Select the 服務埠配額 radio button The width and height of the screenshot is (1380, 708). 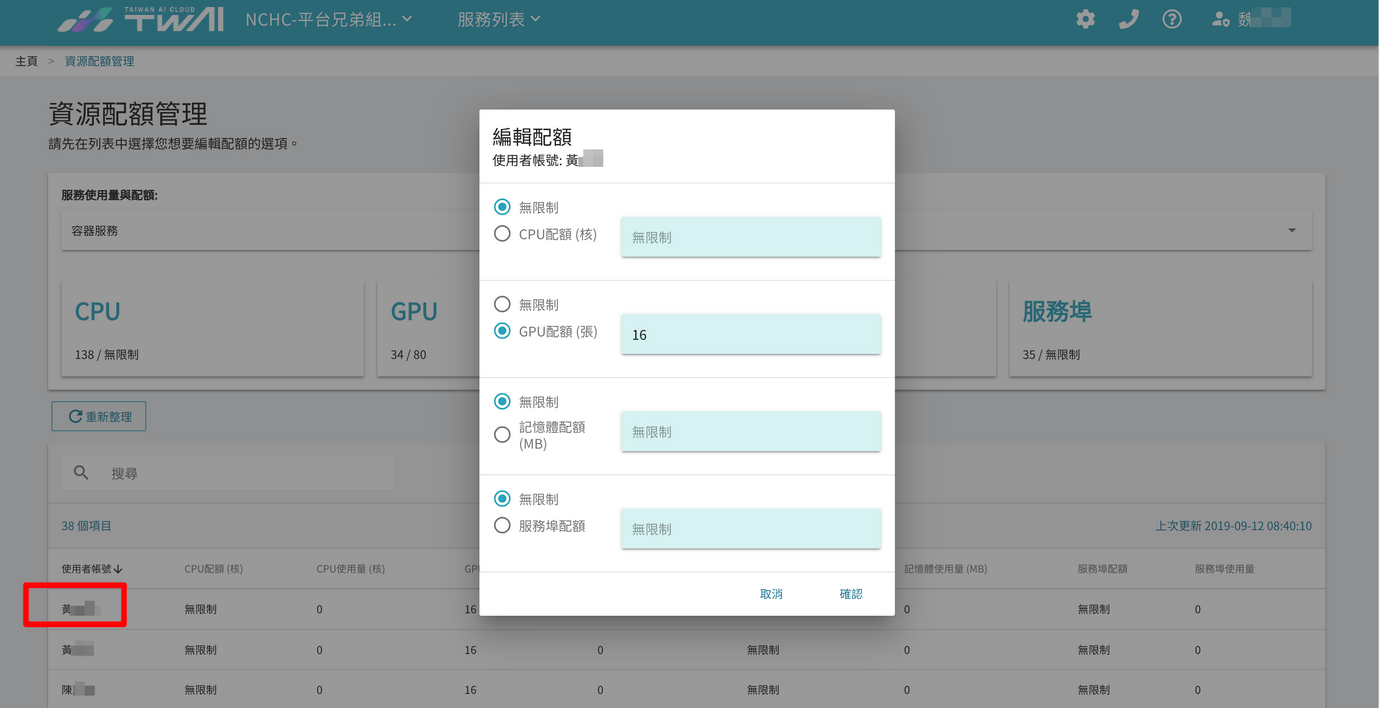point(503,525)
